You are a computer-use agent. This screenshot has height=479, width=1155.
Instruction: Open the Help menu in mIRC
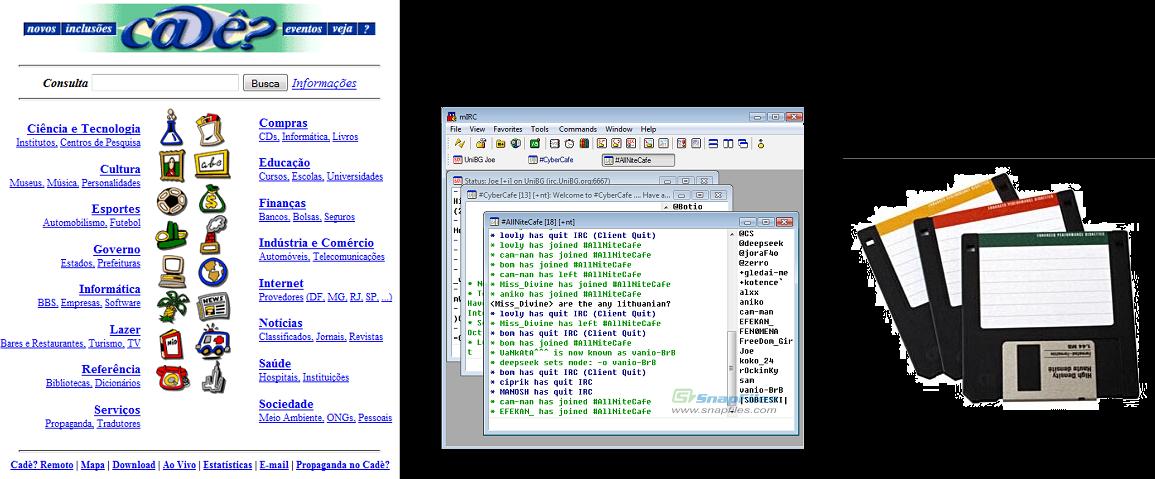pyautogui.click(x=648, y=129)
